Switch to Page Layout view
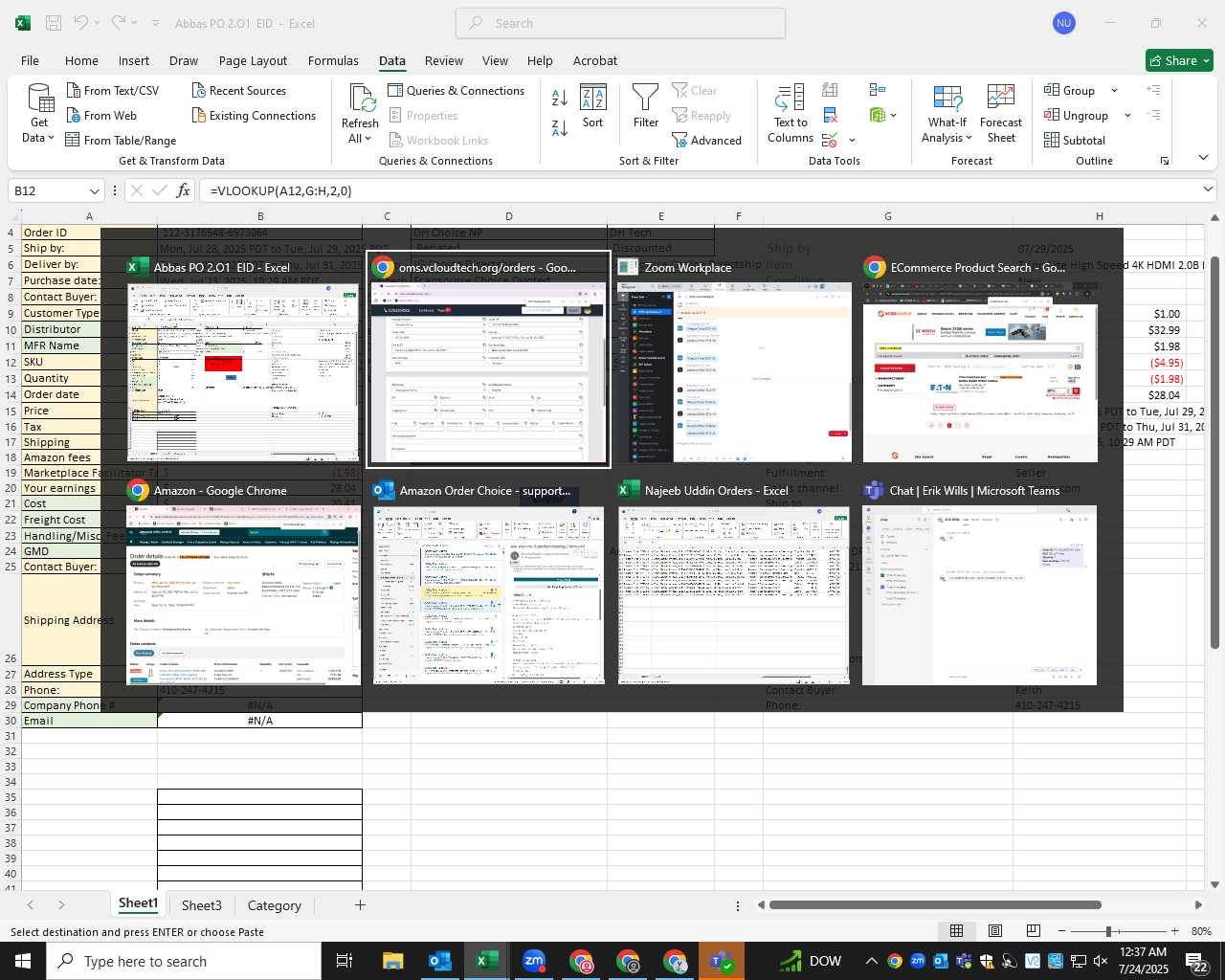Viewport: 1225px width, 980px height. point(995,931)
